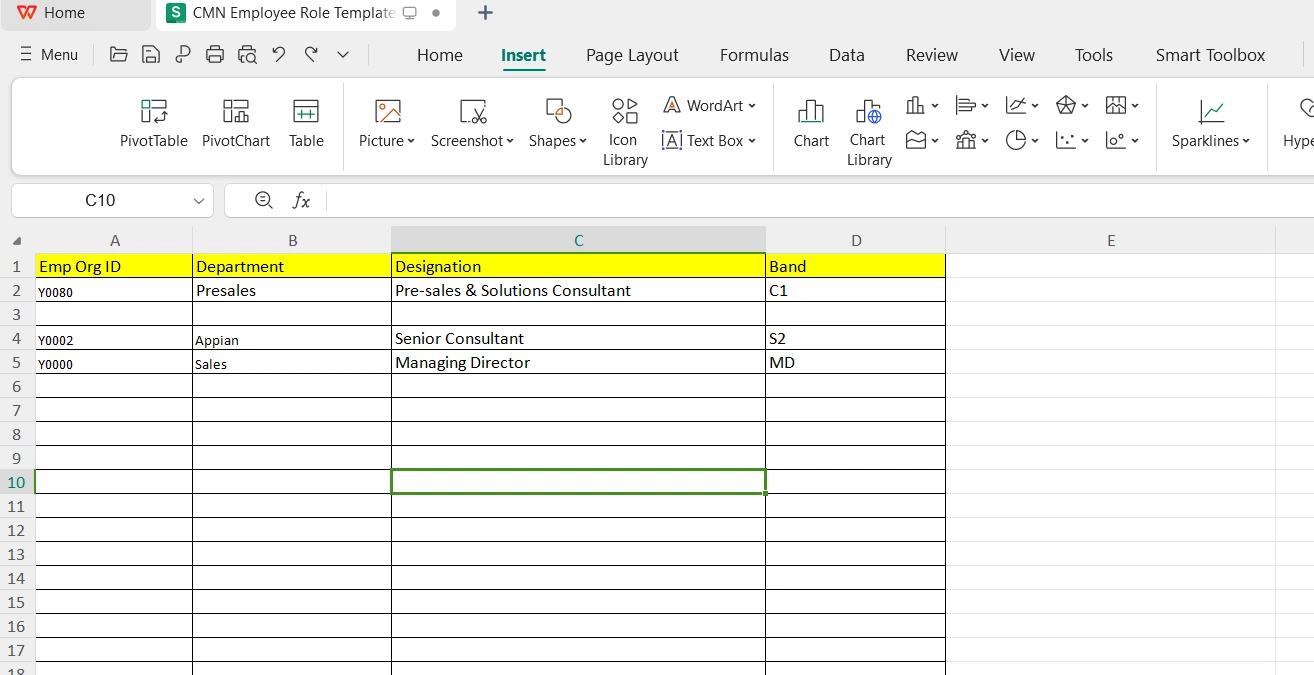Go to the Review tab
The image size is (1314, 675).
932,55
